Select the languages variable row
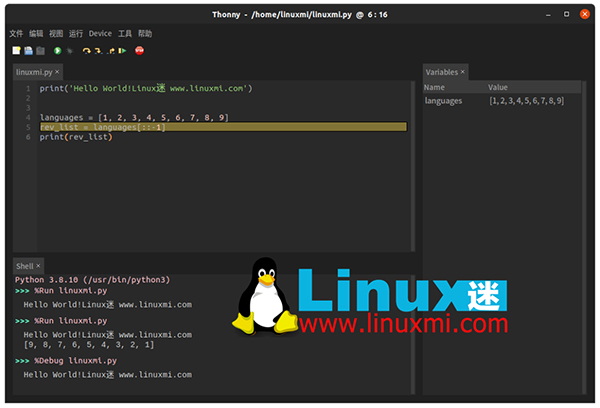 [502, 101]
